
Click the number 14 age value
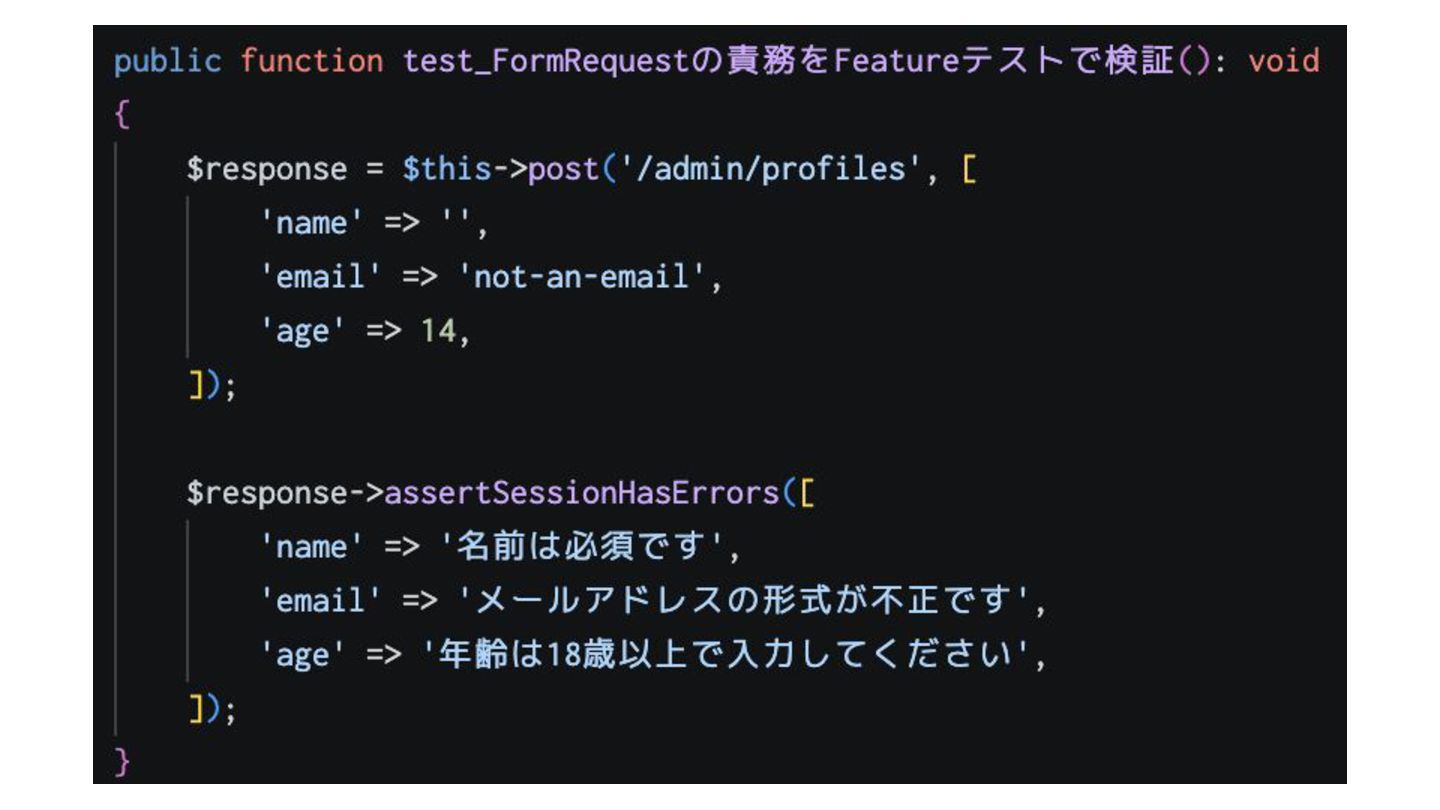click(438, 331)
